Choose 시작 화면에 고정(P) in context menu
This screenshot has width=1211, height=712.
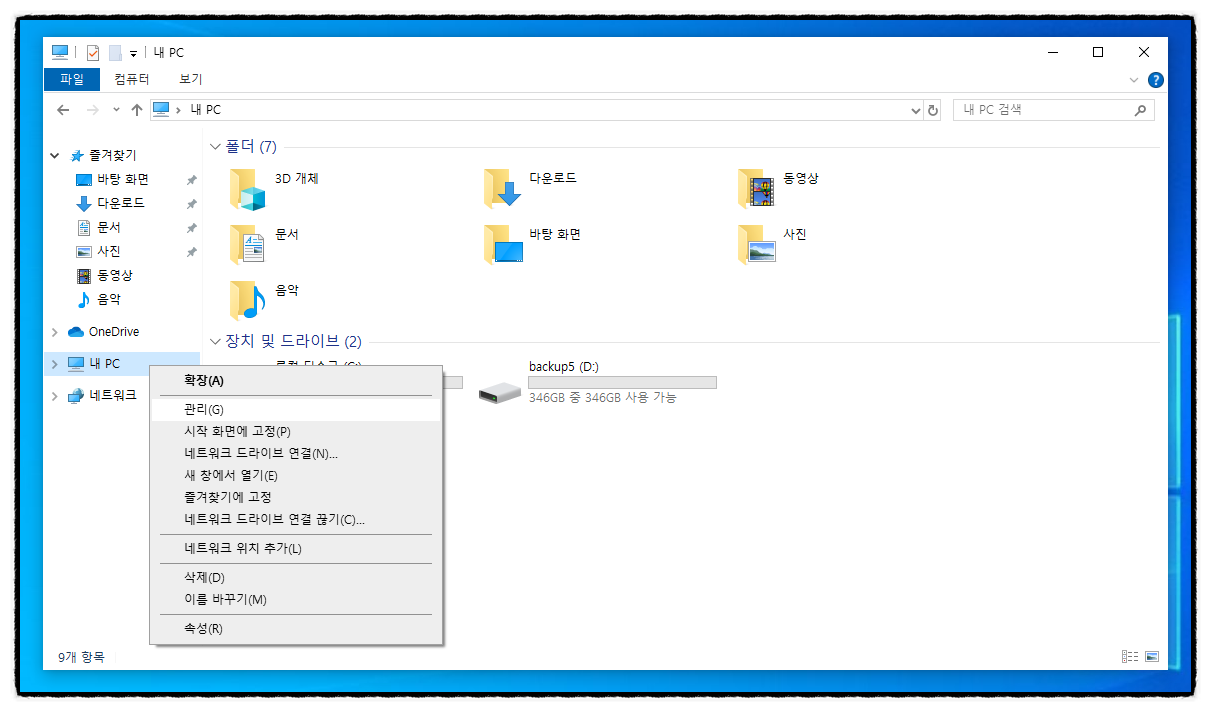[296, 431]
